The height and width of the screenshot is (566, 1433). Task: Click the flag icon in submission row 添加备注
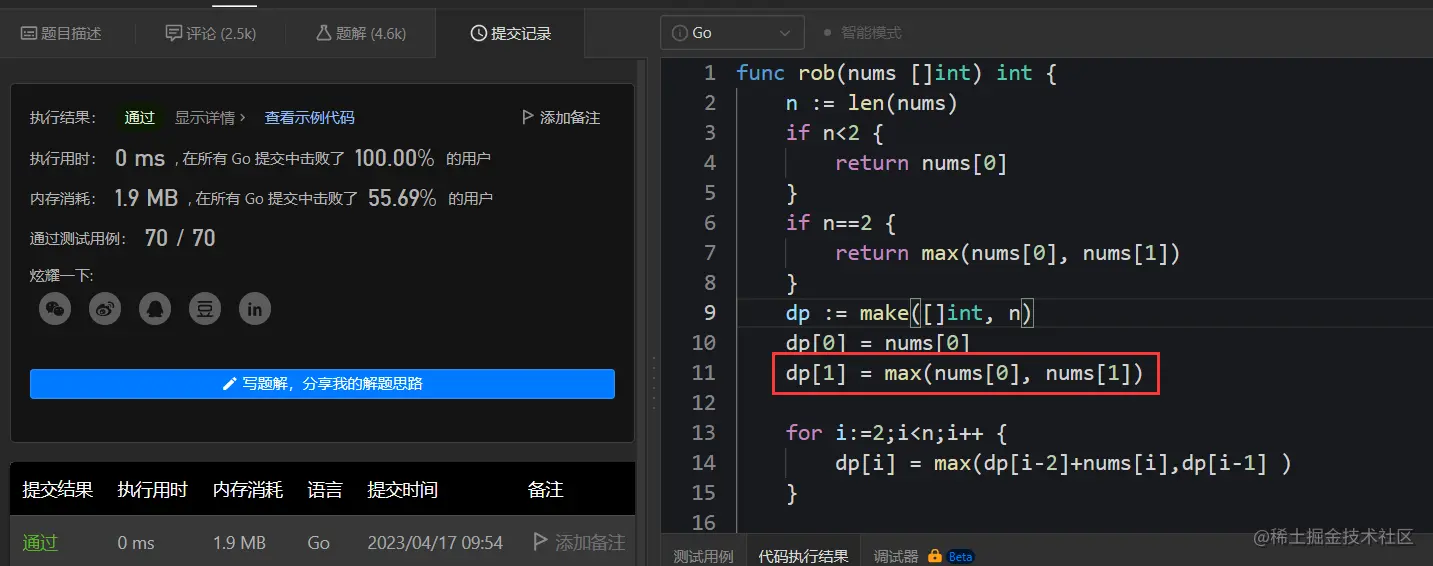(x=540, y=542)
